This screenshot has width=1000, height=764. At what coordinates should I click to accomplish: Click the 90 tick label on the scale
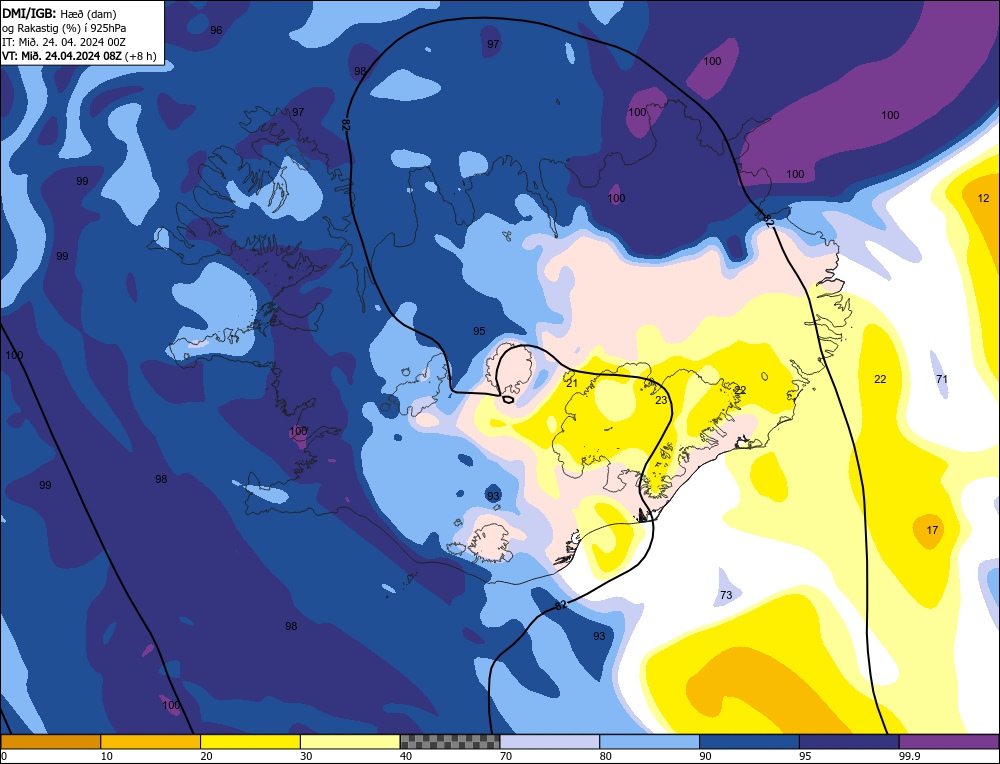pos(705,756)
